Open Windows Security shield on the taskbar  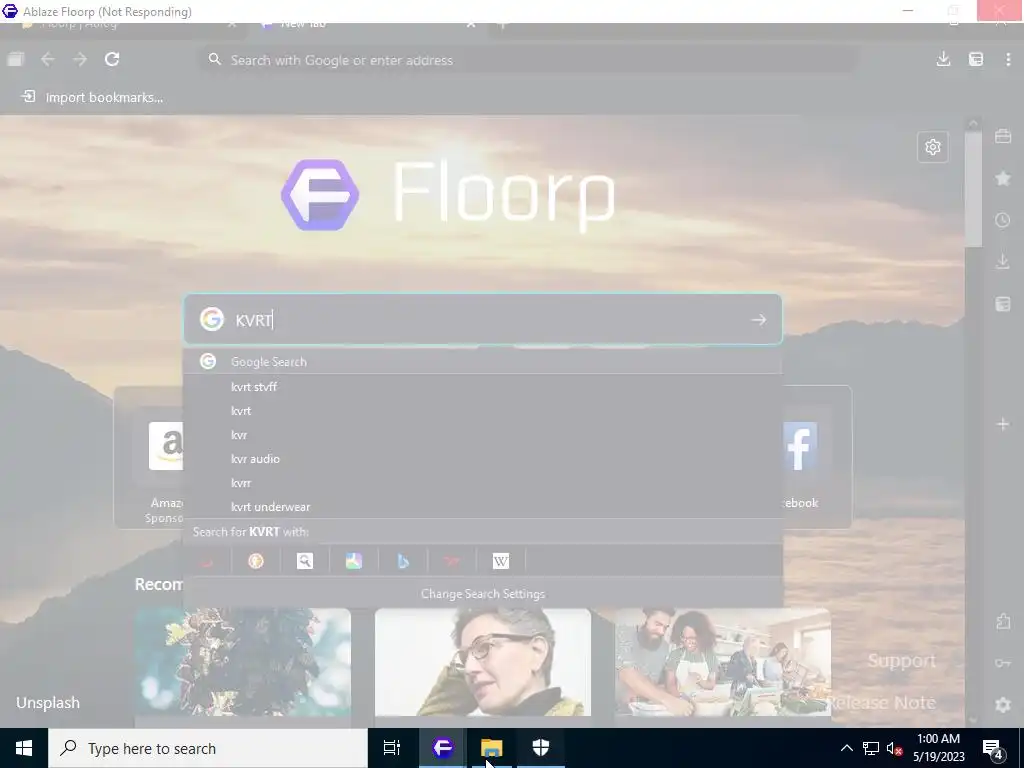[541, 748]
